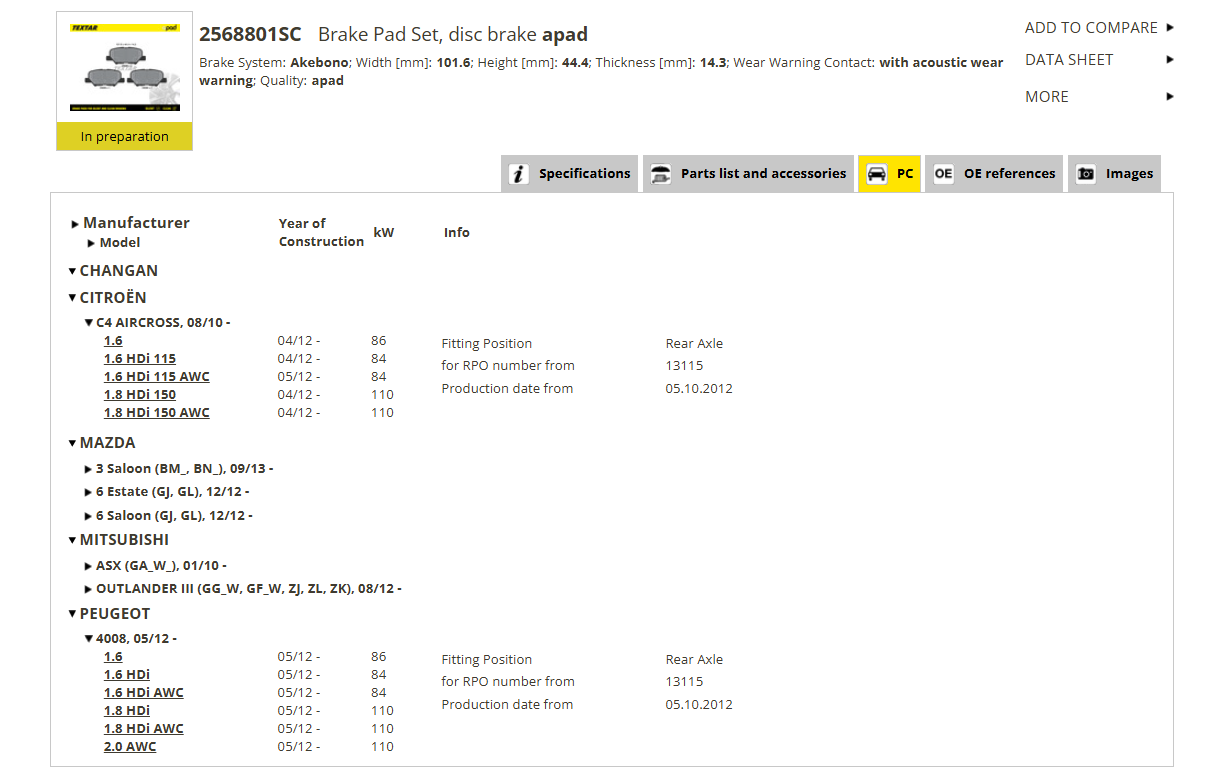Screen dimensions: 1227x773
Task: Switch to the Images tab
Action: pyautogui.click(x=1114, y=174)
